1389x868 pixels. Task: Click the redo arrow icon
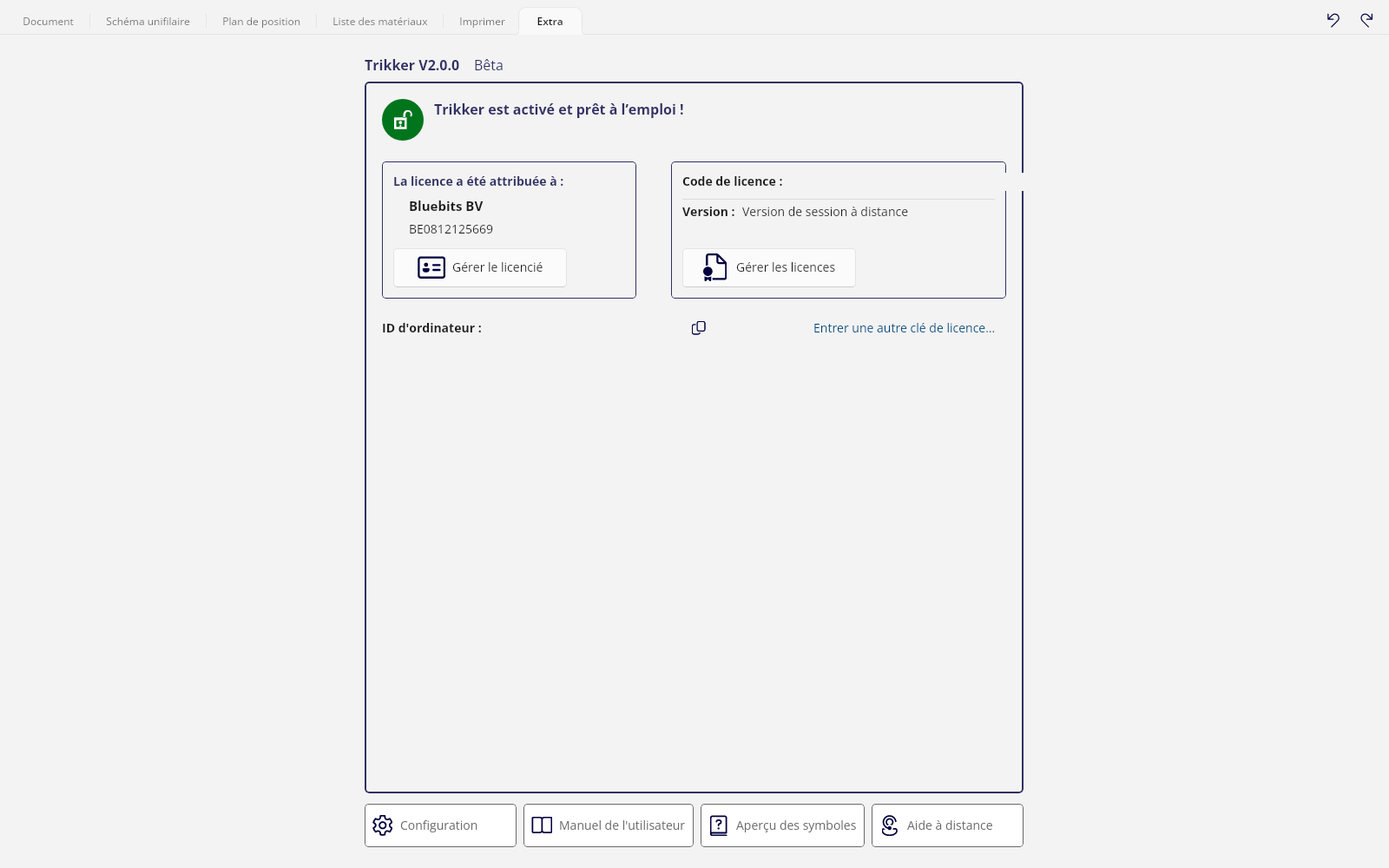[x=1366, y=20]
